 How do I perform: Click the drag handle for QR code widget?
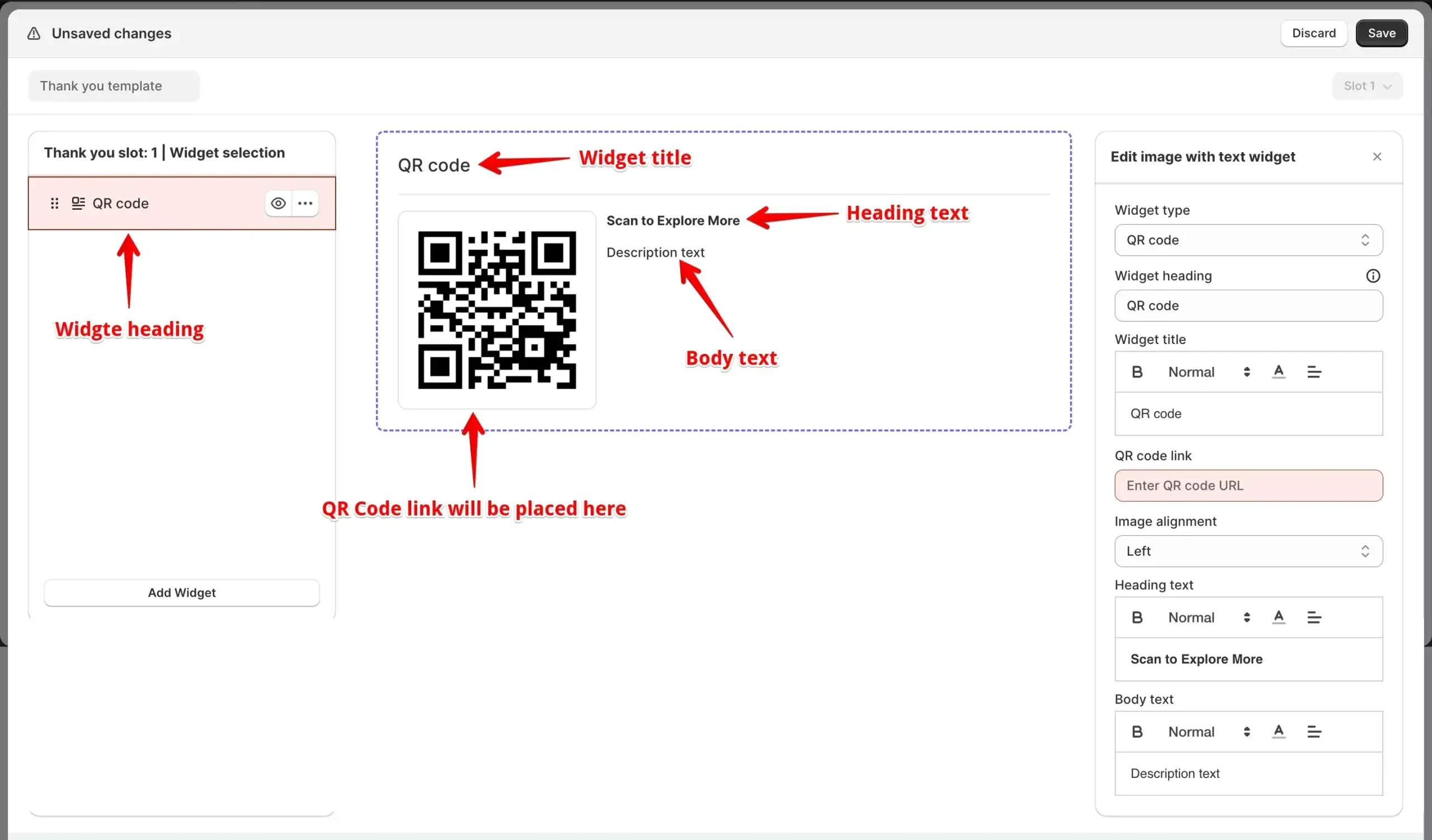coord(55,204)
